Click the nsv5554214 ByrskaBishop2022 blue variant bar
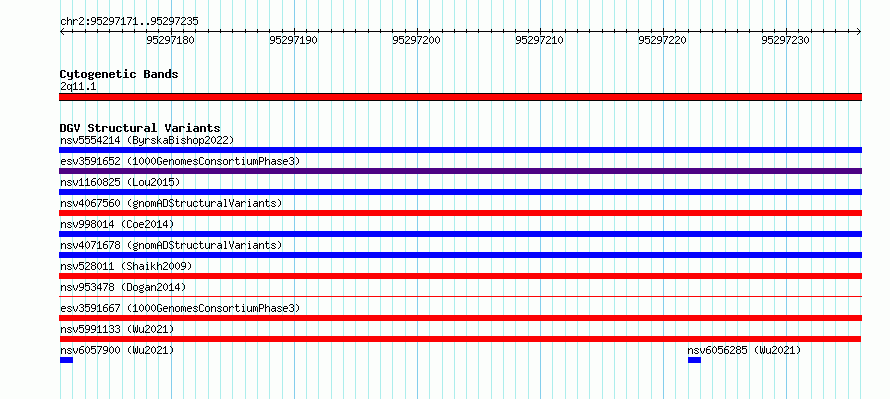890x399 pixels. pos(460,150)
